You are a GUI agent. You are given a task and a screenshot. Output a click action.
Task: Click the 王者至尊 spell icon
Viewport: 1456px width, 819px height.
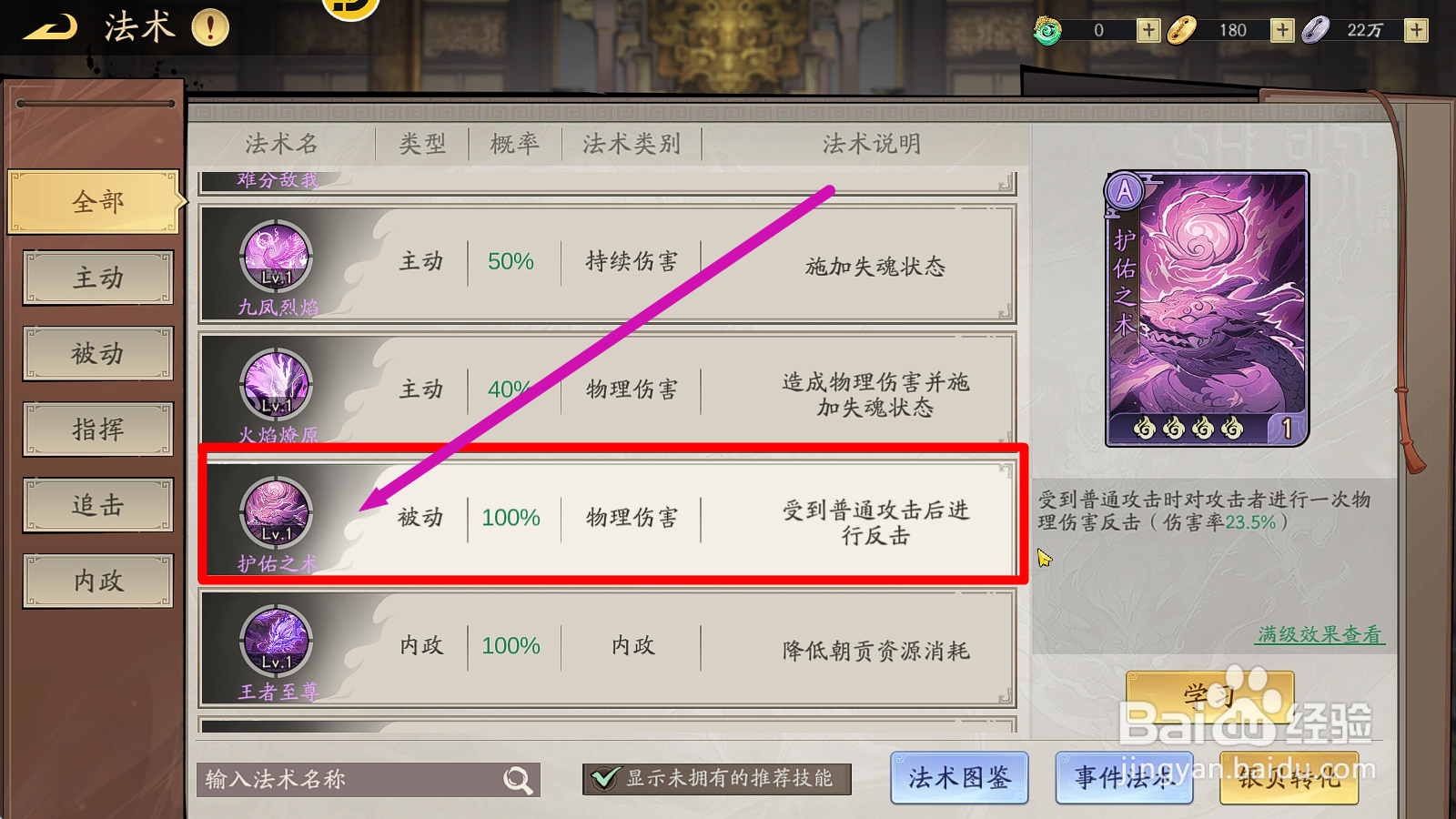coord(277,641)
